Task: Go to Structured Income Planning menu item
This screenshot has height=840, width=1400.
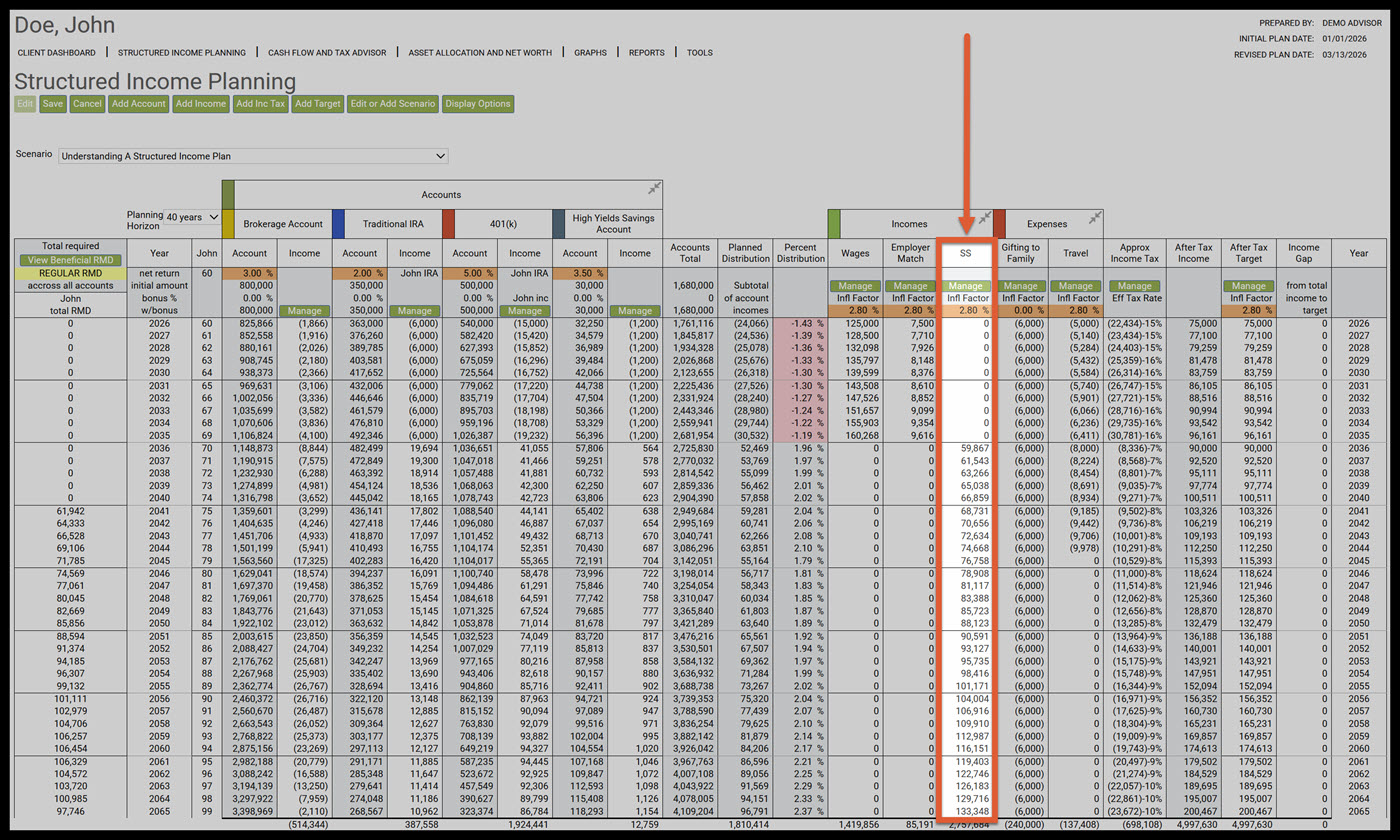Action: (x=182, y=52)
